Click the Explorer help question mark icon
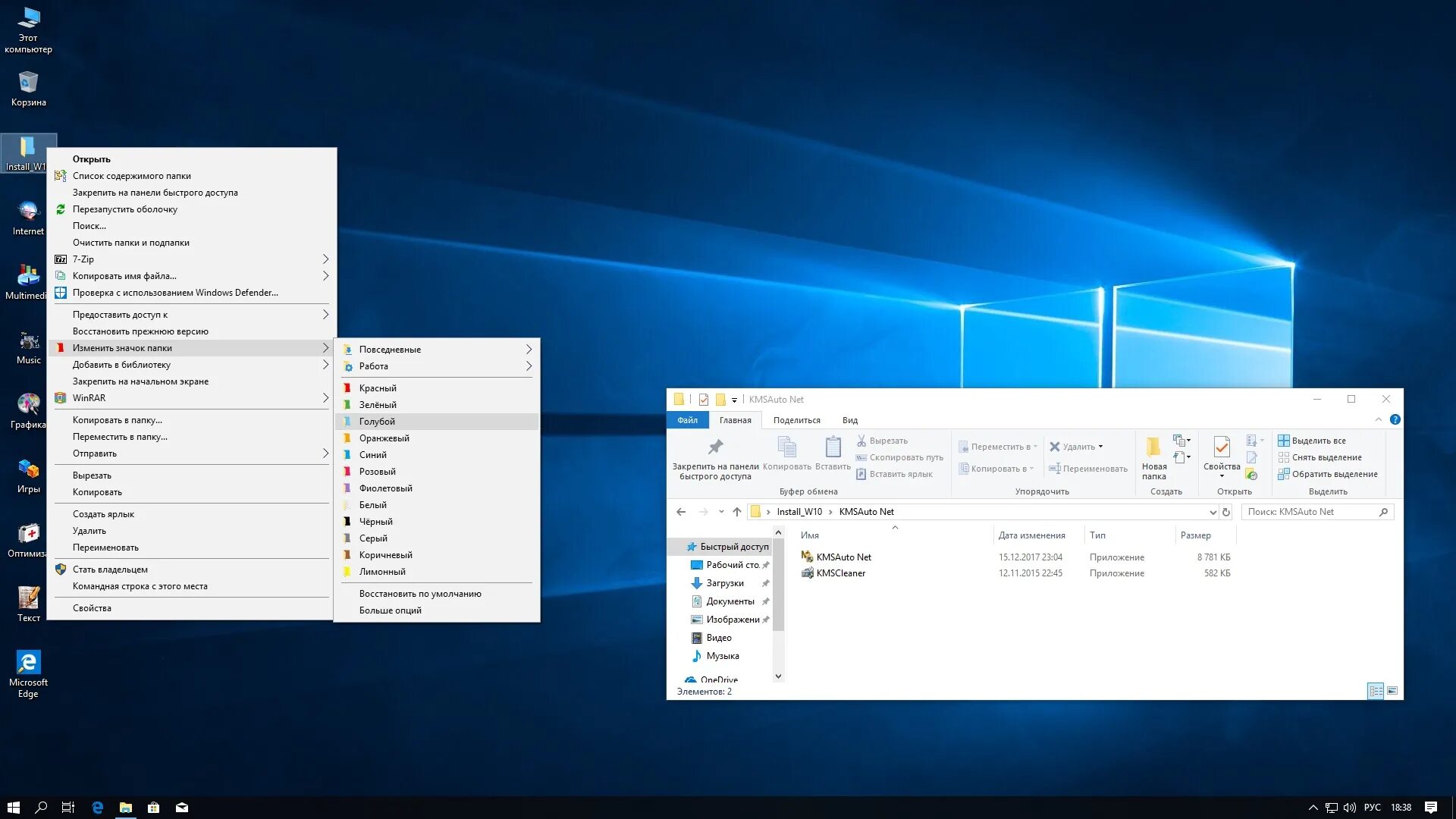Screen dimensions: 1456x819 coord(1395,419)
